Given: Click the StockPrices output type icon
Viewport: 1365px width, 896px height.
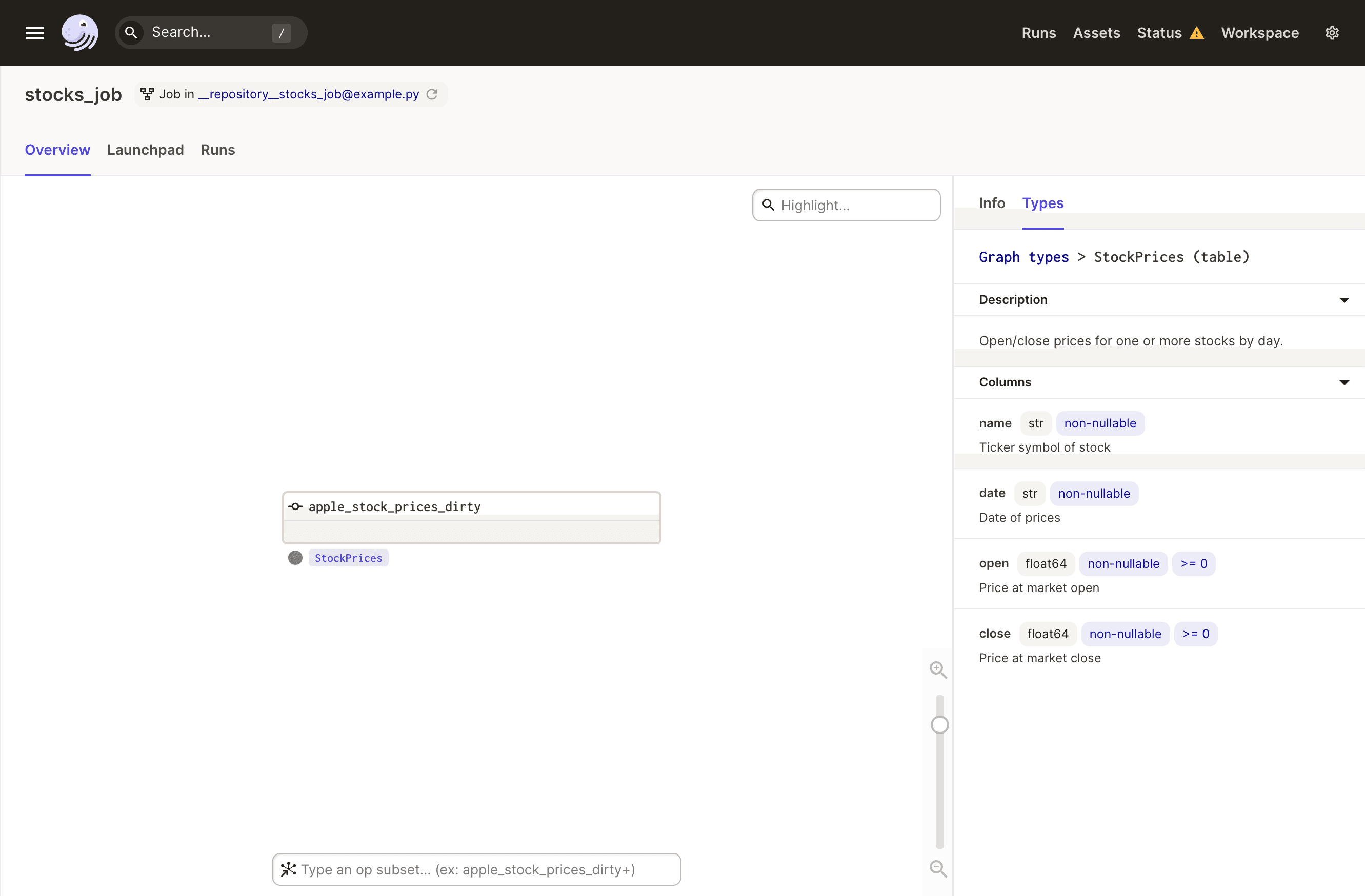Looking at the screenshot, I should coord(294,557).
